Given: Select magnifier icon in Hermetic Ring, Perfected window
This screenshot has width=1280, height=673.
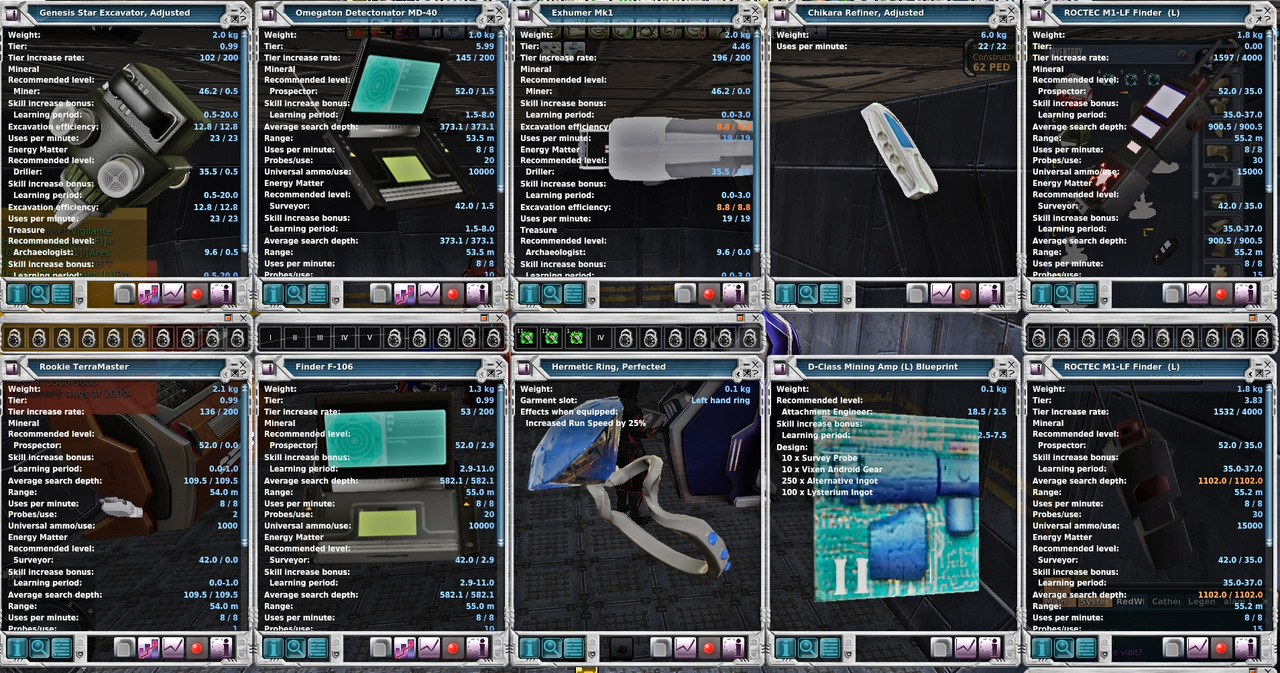Looking at the screenshot, I should (x=552, y=648).
